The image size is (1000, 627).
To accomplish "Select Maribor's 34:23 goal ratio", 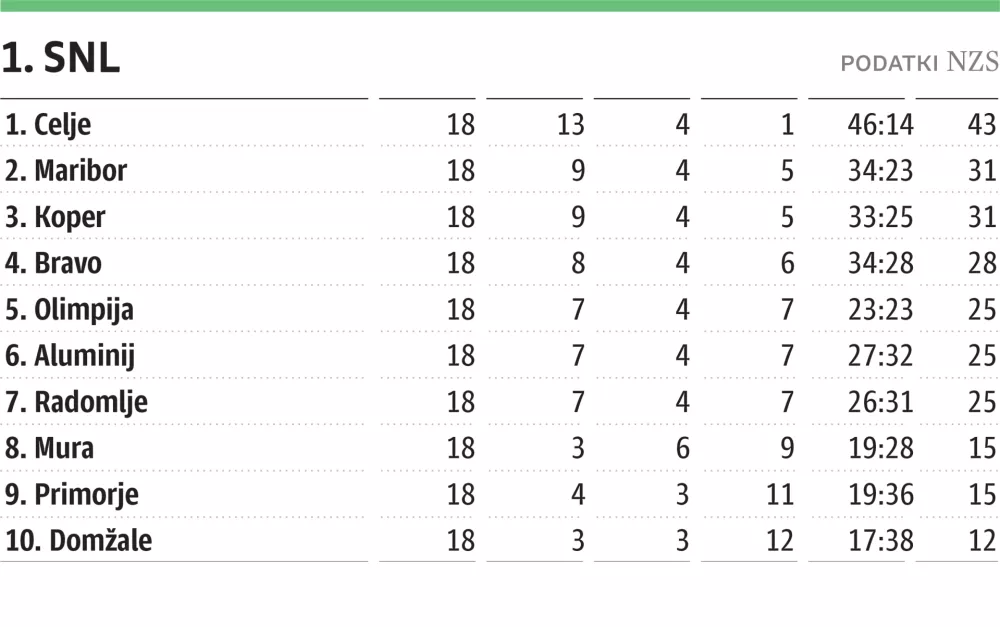I will [x=880, y=171].
